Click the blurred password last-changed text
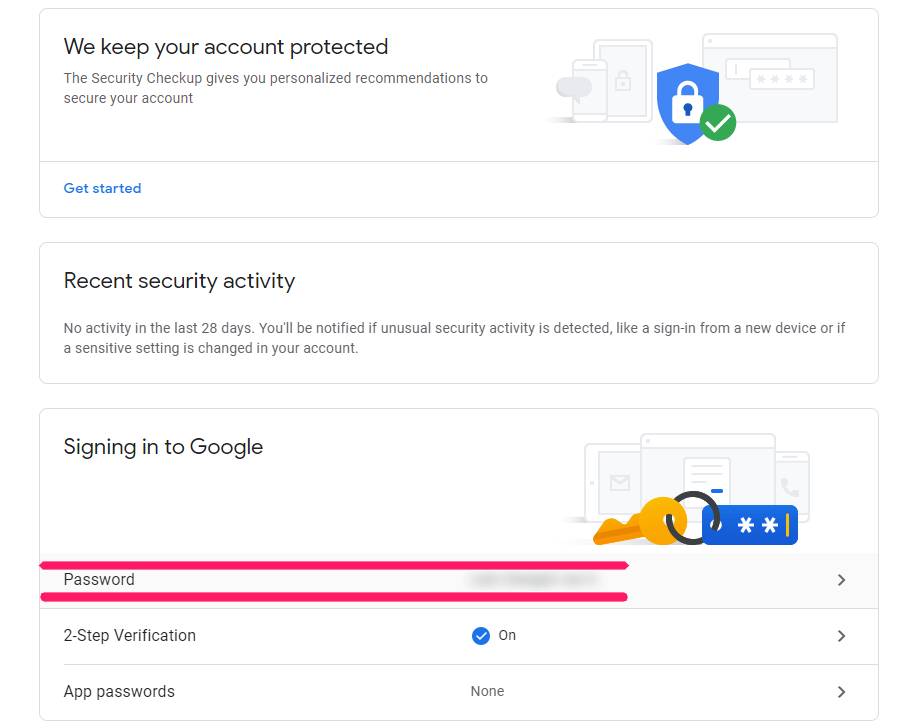Viewport: 907px width, 728px height. pos(532,580)
